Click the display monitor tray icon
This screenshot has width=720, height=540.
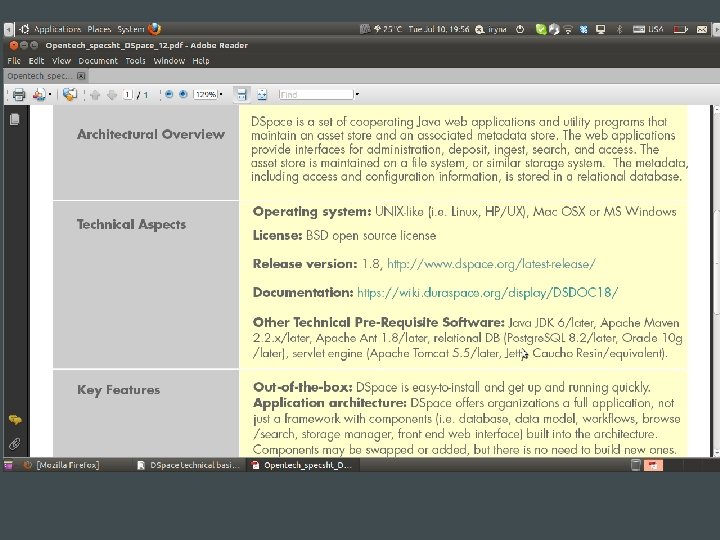600,29
